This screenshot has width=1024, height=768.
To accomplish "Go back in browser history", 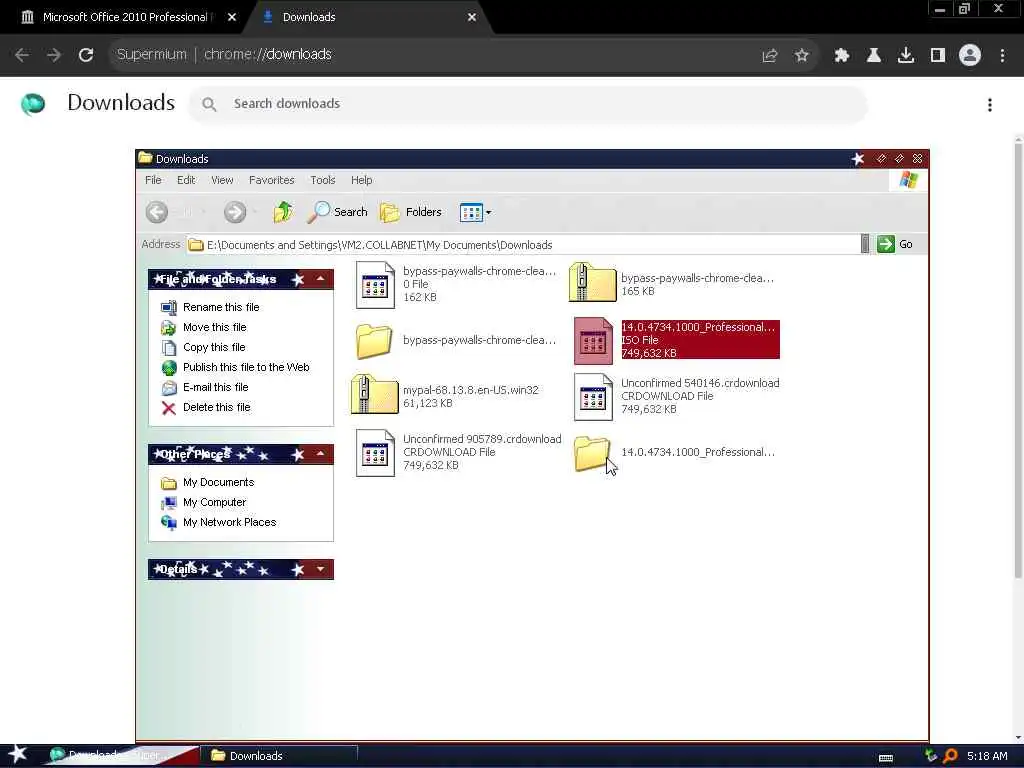I will 22,55.
